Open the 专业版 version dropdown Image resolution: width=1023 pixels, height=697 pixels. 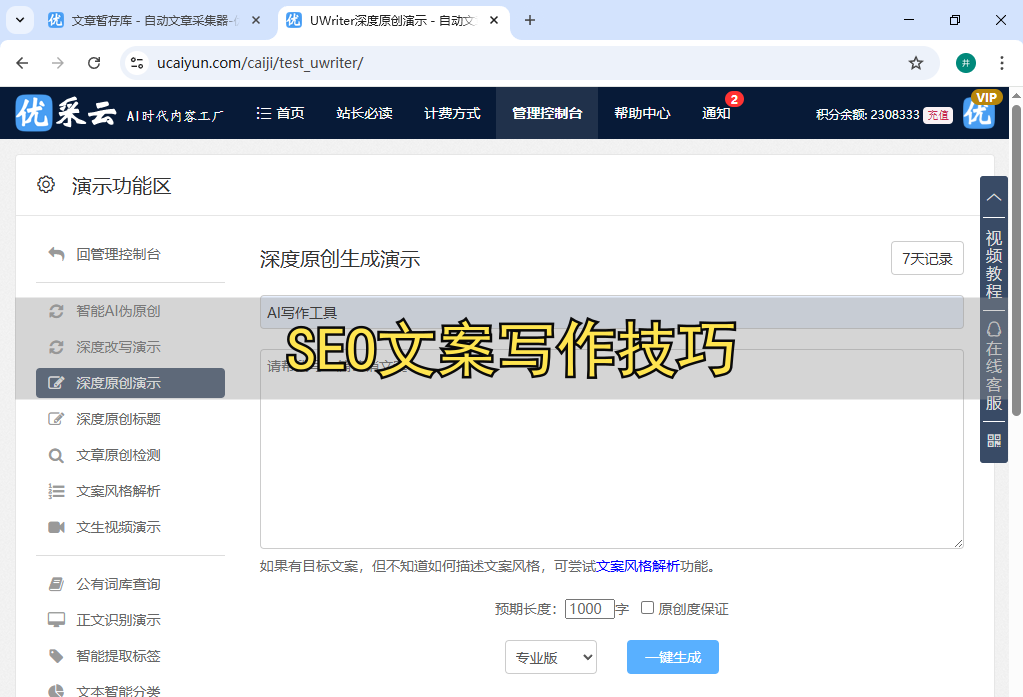551,657
